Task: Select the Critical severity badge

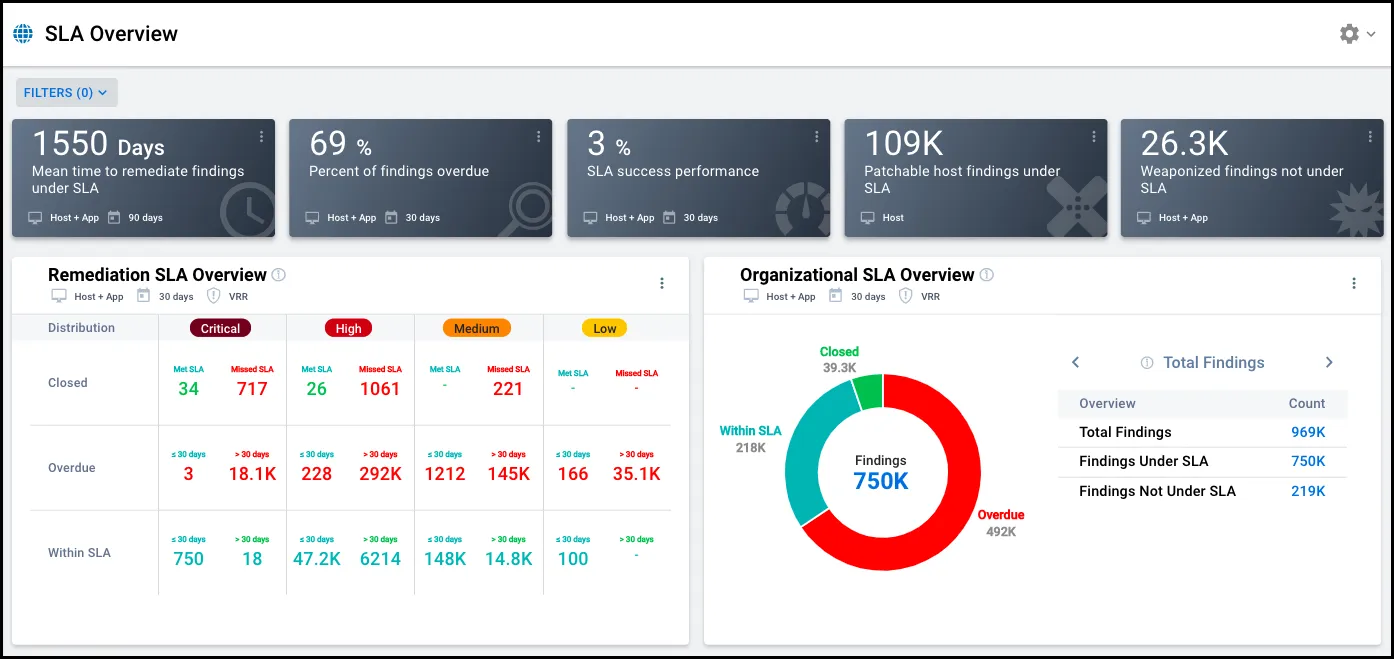Action: point(220,328)
